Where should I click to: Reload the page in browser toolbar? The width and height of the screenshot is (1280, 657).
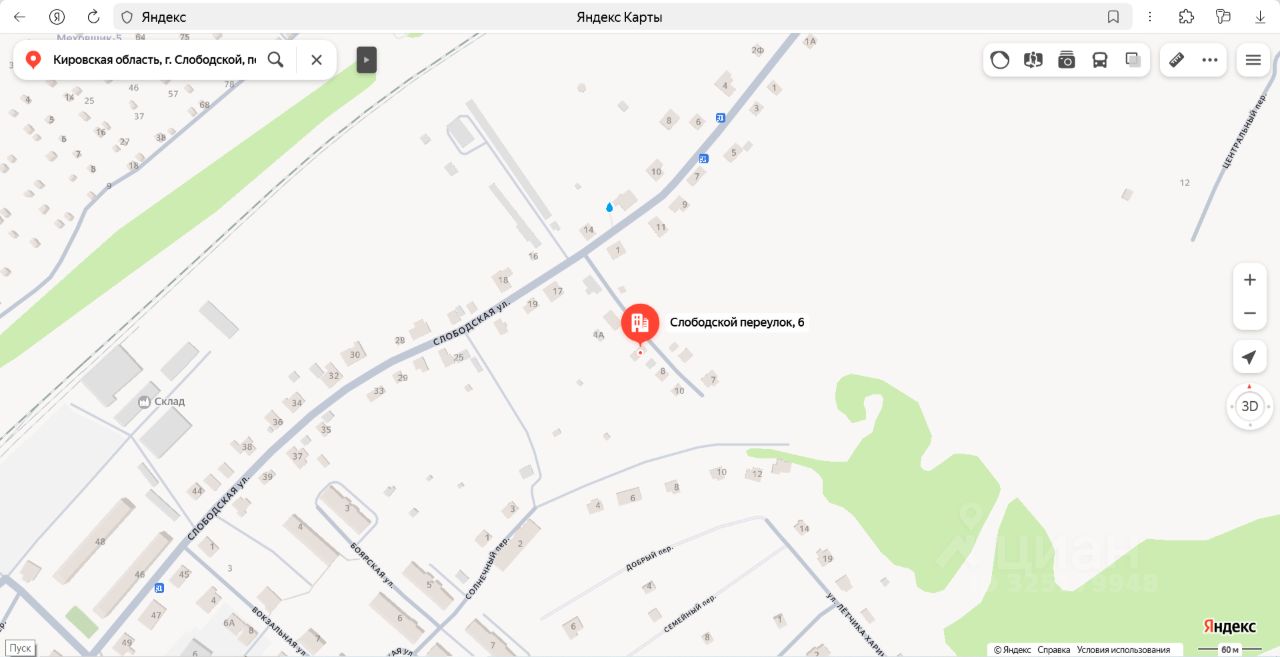[x=93, y=17]
